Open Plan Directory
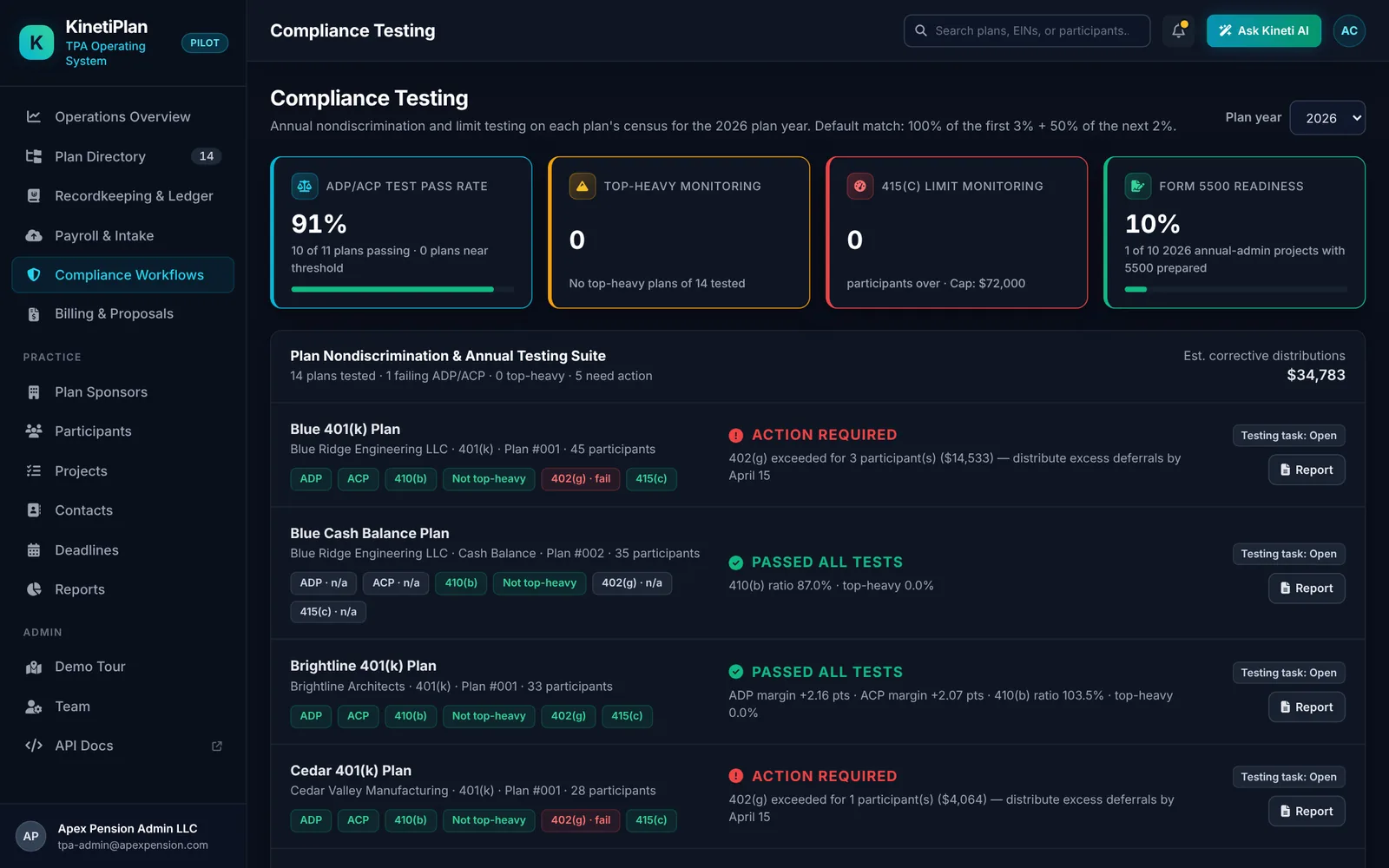 click(123, 156)
